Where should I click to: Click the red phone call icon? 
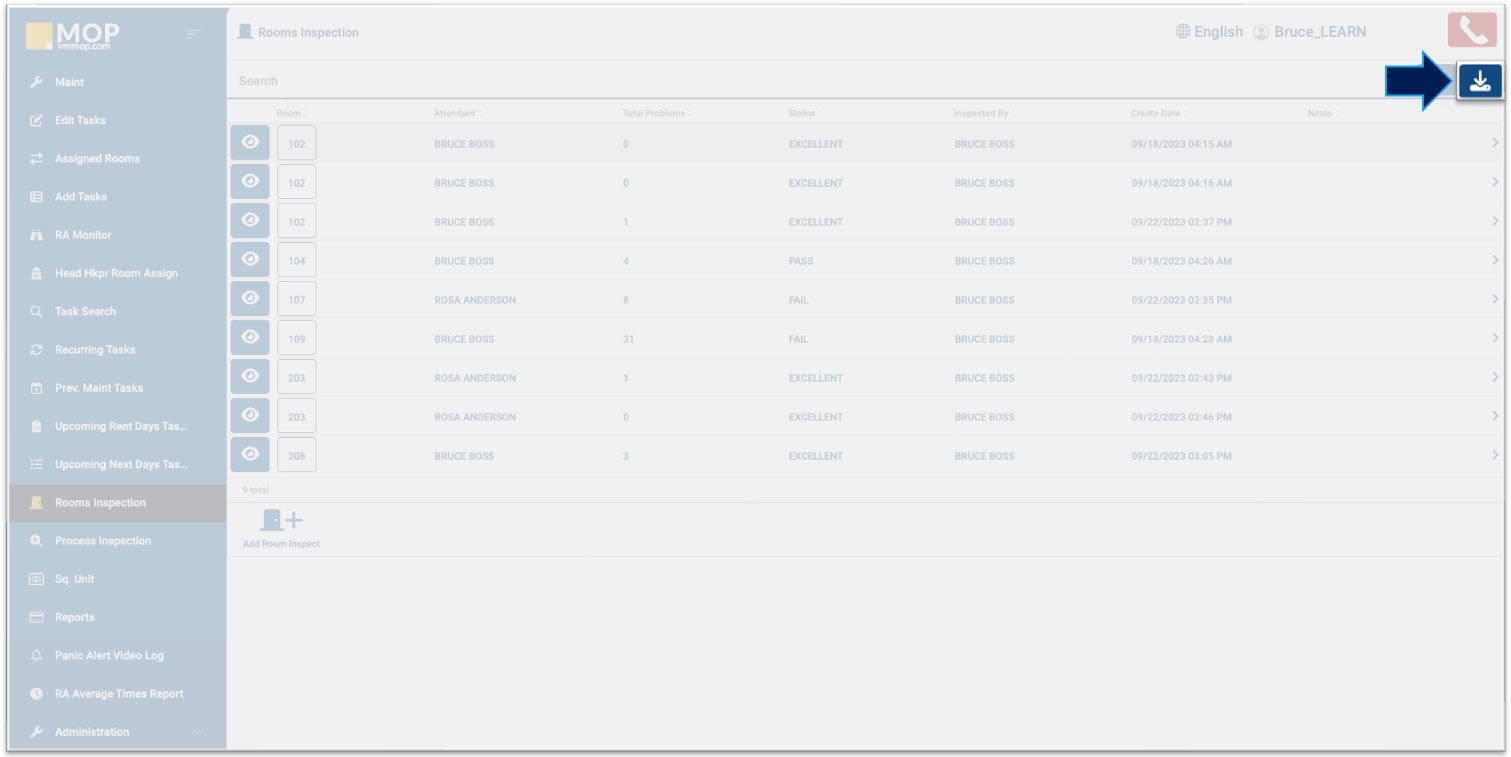click(1472, 31)
